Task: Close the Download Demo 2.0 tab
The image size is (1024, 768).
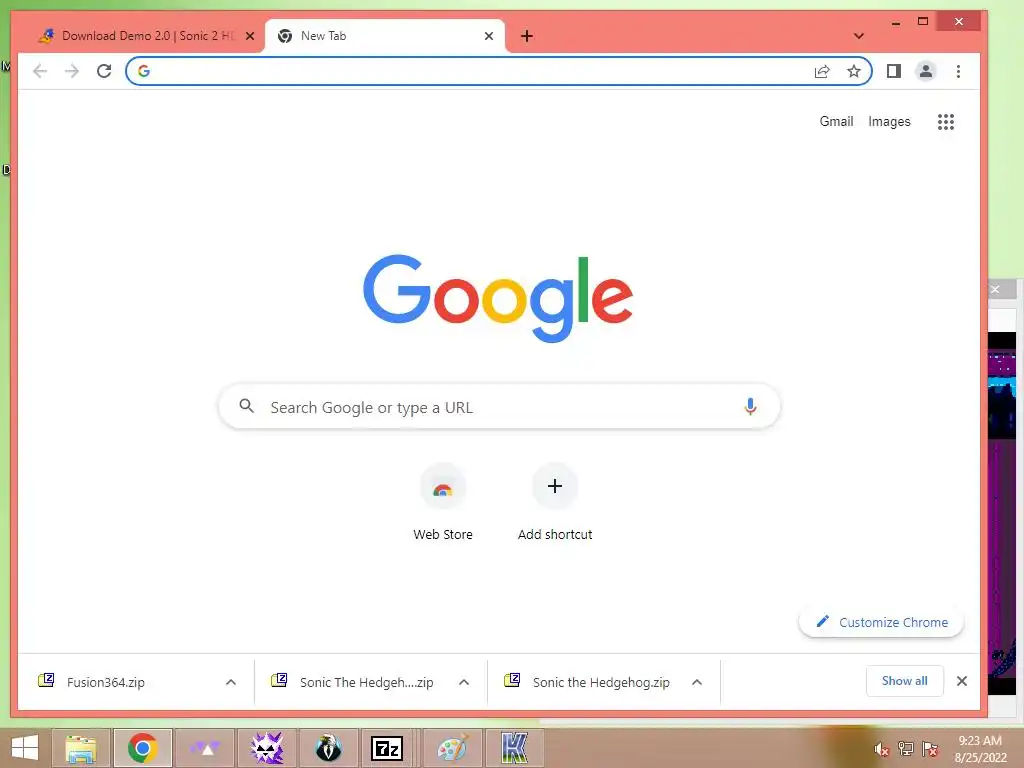Action: (249, 36)
